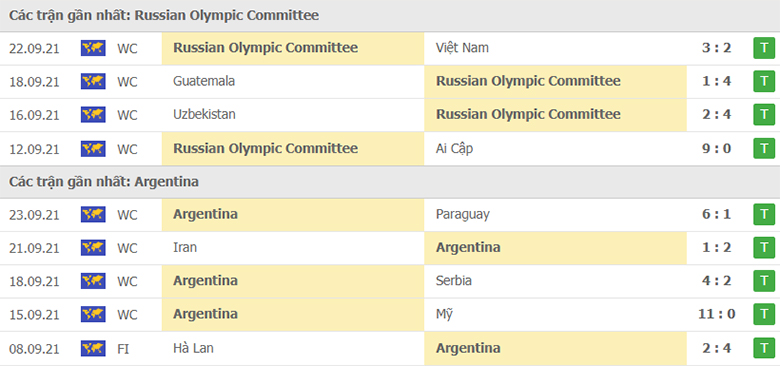This screenshot has height=366, width=780.
Task: Click world map flag icon for 22.09.21 match
Action: [x=93, y=48]
